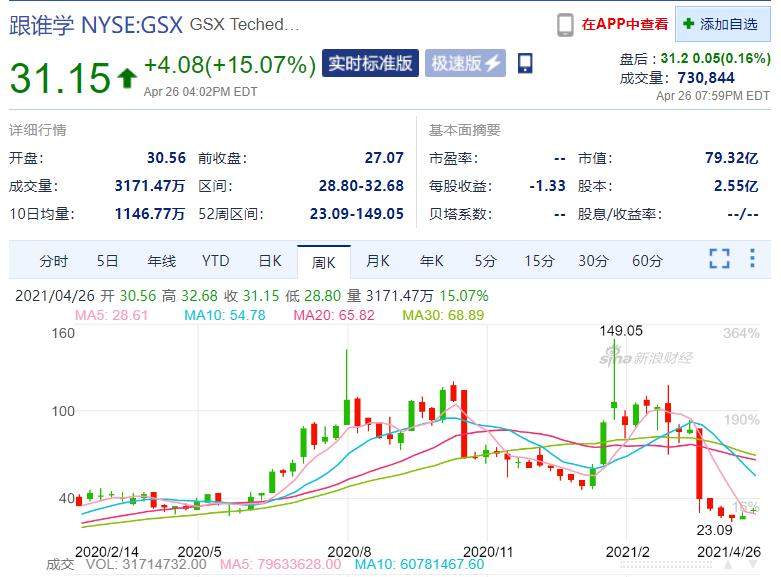Click the chart range scrollbar at bottom right

[x=666, y=565]
